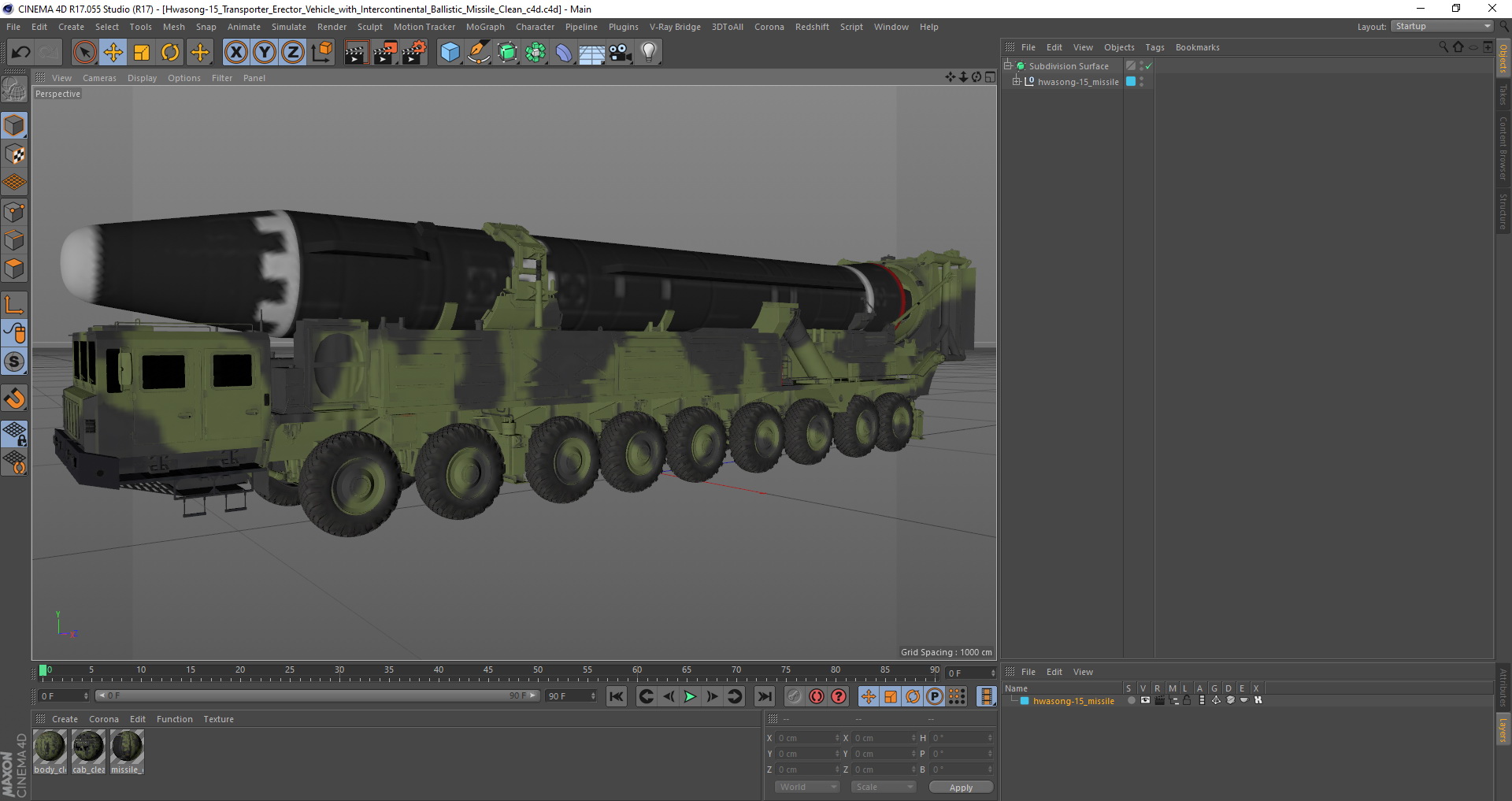Screen dimensions: 1512x801
Task: Open the viewport Cameras menu
Action: 99,78
